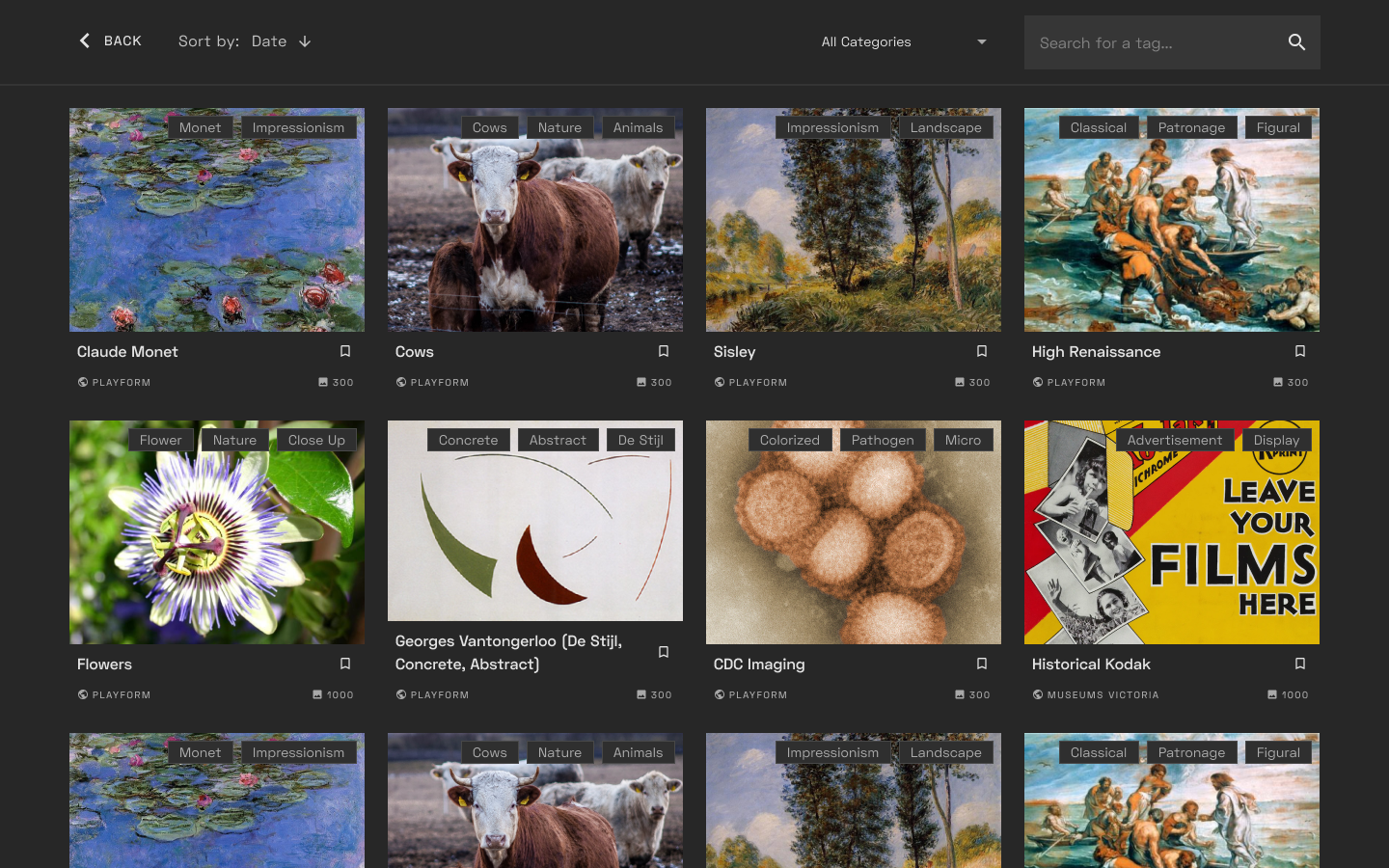Click PLAYFORM source under Cows
Viewport: 1389px width, 868px height.
tap(439, 382)
